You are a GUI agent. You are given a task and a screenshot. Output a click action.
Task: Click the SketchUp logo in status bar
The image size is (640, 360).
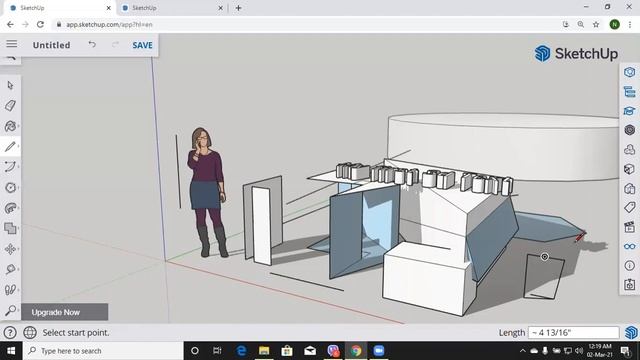tap(631, 333)
